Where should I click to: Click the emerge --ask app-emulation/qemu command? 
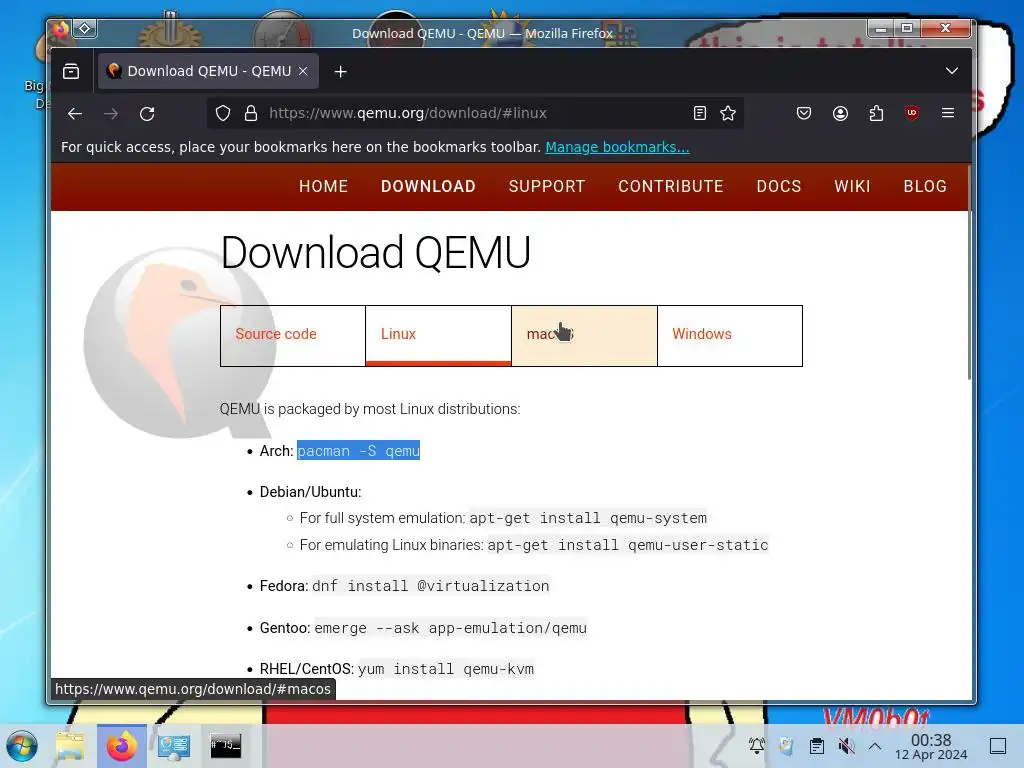[451, 628]
